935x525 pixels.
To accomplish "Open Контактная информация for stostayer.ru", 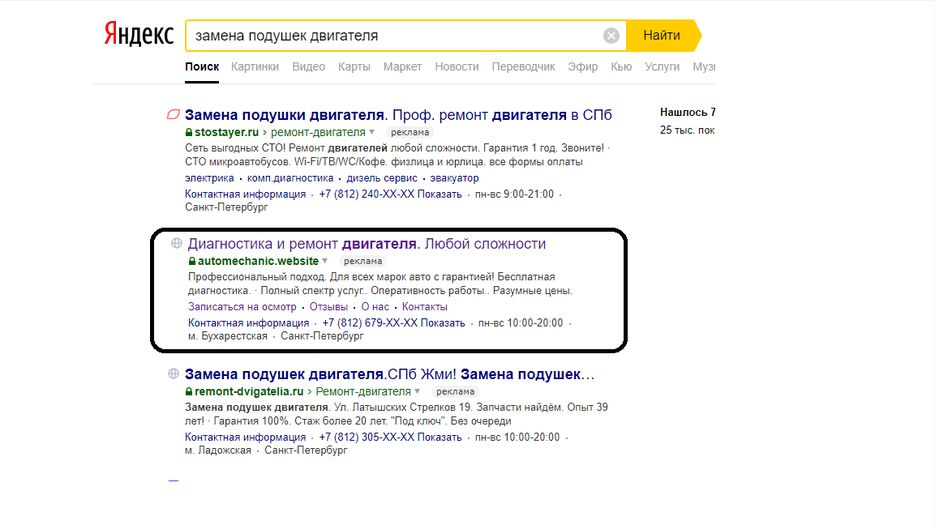I will 245,194.
